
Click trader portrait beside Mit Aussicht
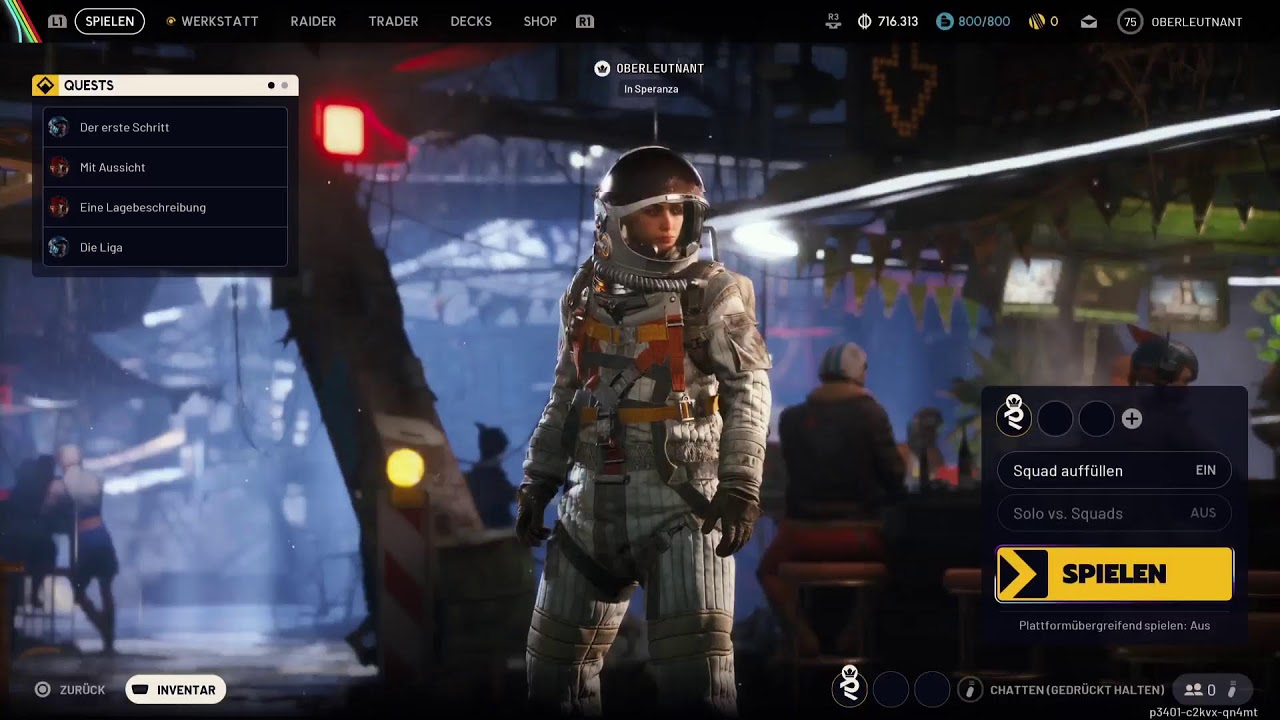[59, 167]
